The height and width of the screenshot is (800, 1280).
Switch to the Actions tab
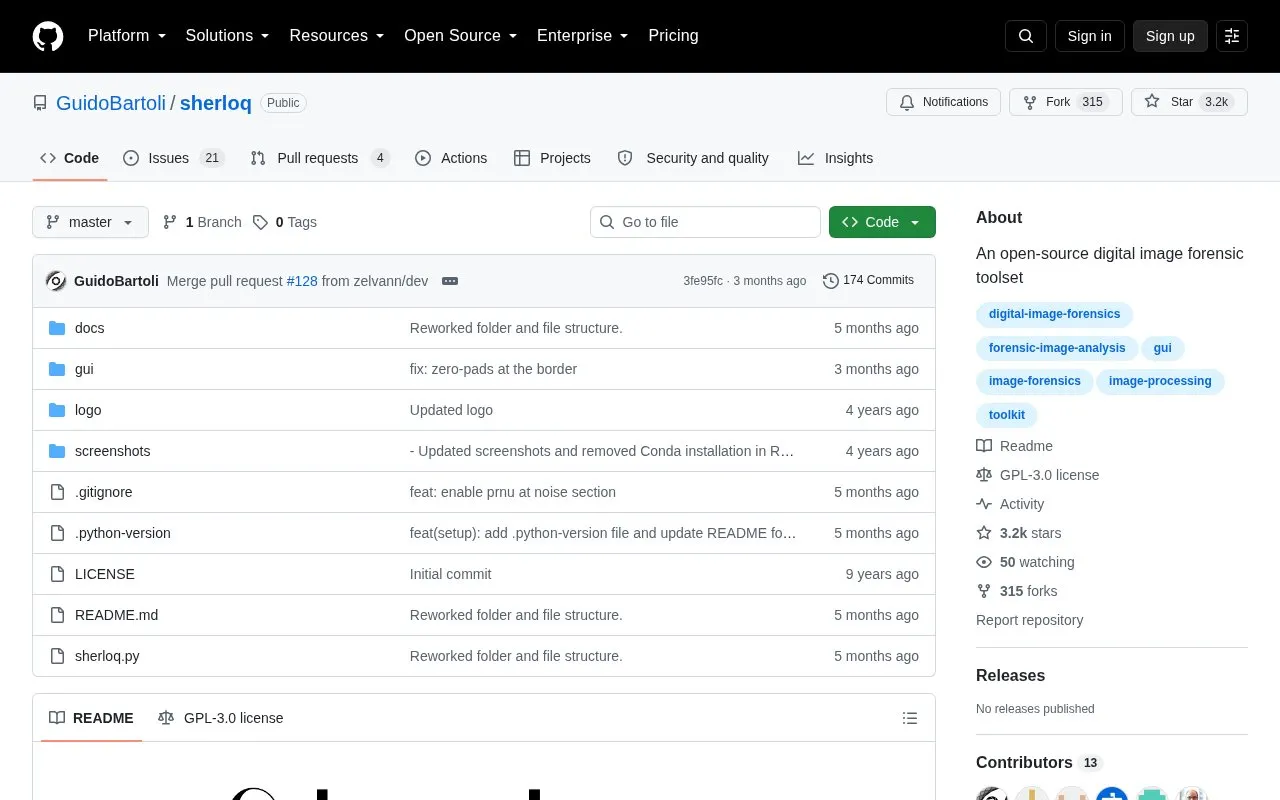pyautogui.click(x=451, y=158)
